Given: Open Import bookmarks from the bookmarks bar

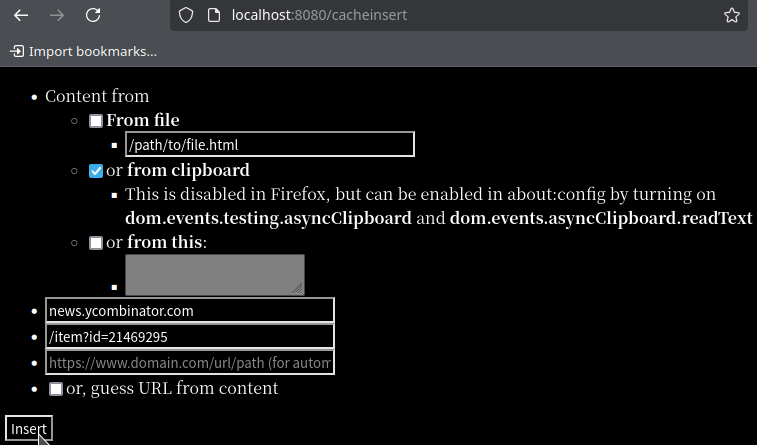Looking at the screenshot, I should pyautogui.click(x=92, y=51).
